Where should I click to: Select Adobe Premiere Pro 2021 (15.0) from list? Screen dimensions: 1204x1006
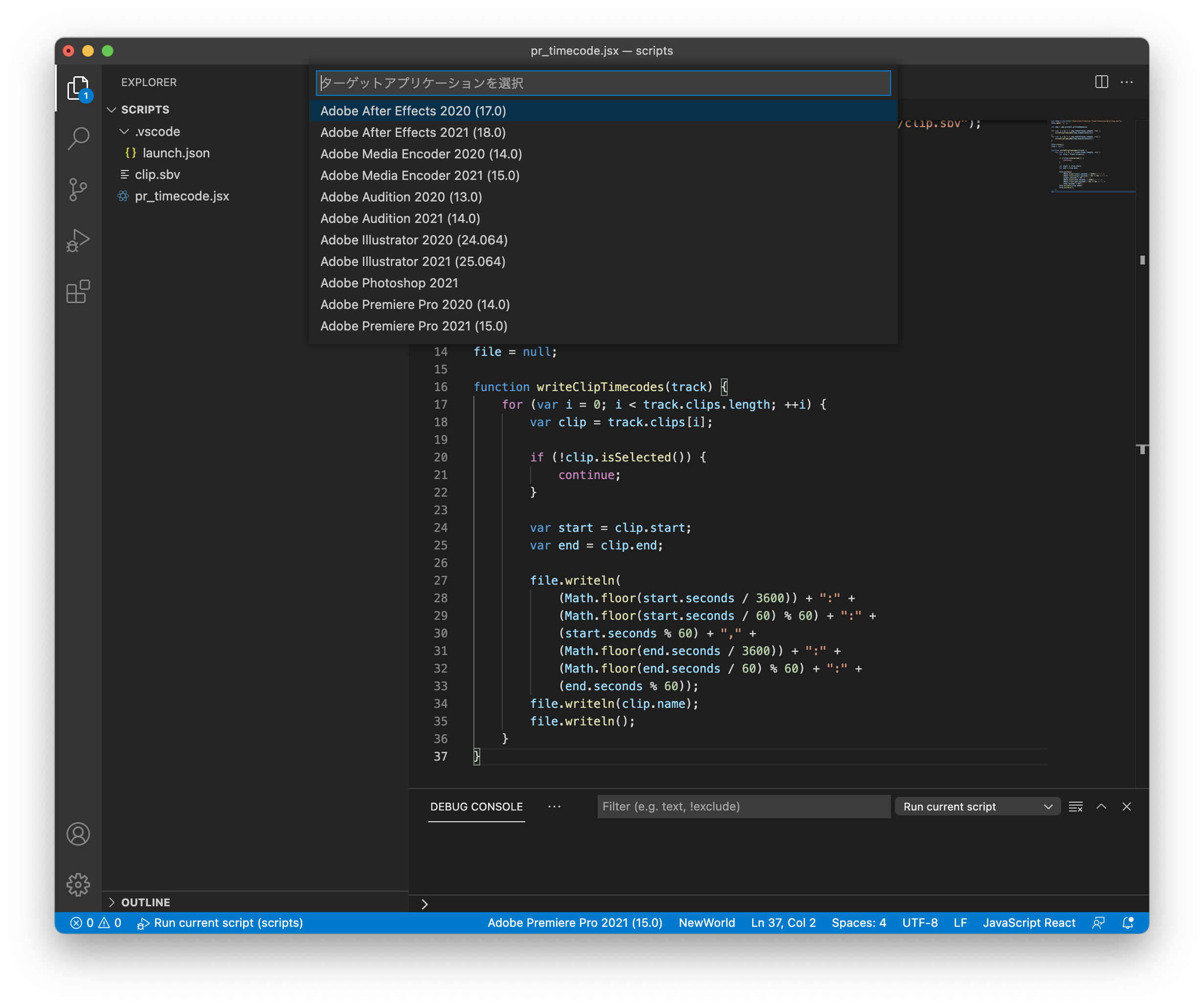(413, 326)
